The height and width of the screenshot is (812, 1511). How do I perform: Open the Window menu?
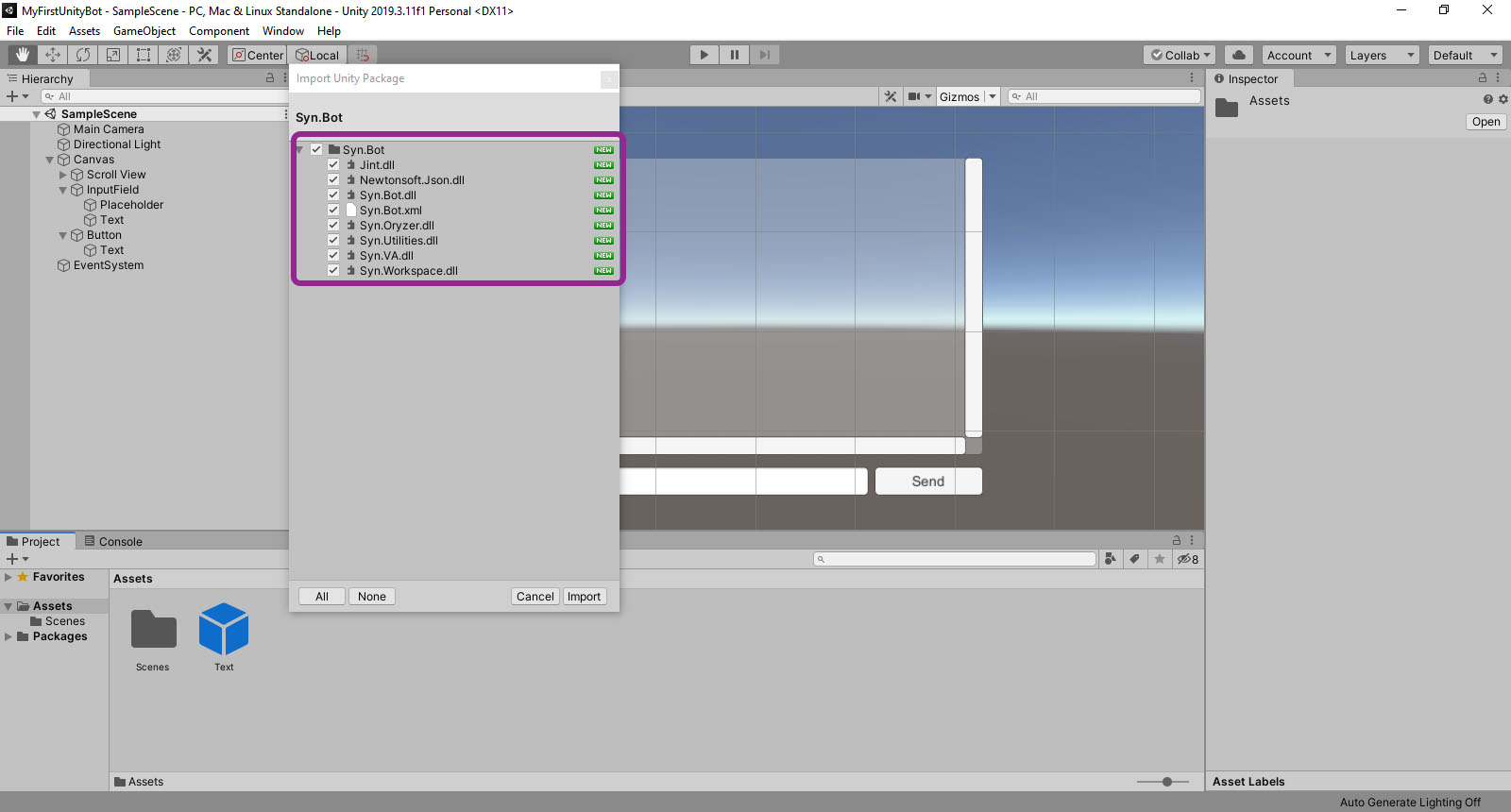pos(283,31)
